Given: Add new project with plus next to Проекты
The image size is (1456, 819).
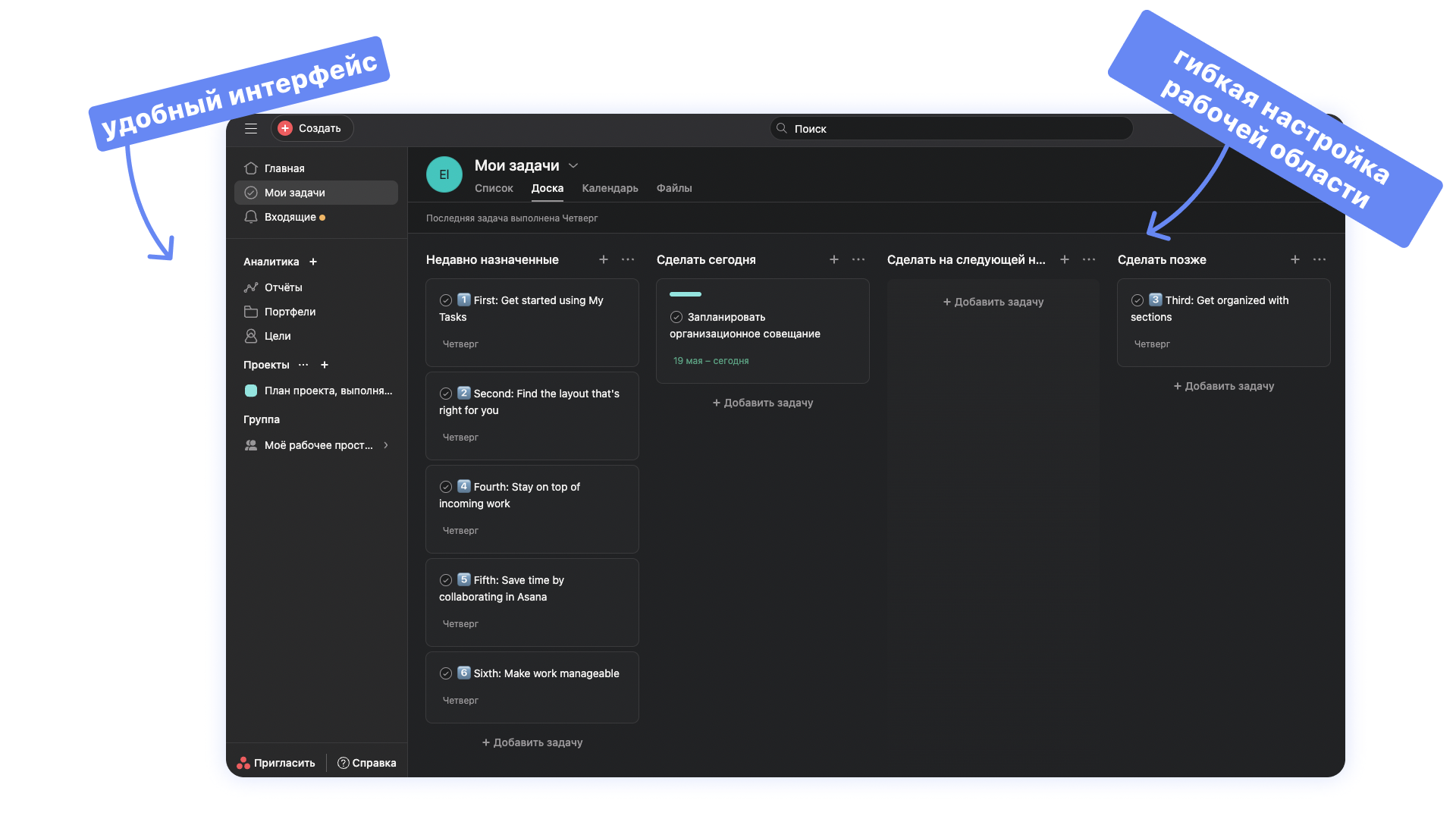Looking at the screenshot, I should (x=325, y=365).
